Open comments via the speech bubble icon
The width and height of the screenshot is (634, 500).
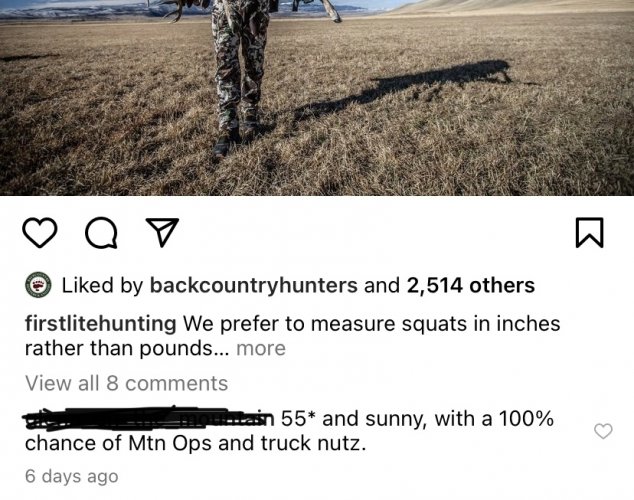click(99, 233)
